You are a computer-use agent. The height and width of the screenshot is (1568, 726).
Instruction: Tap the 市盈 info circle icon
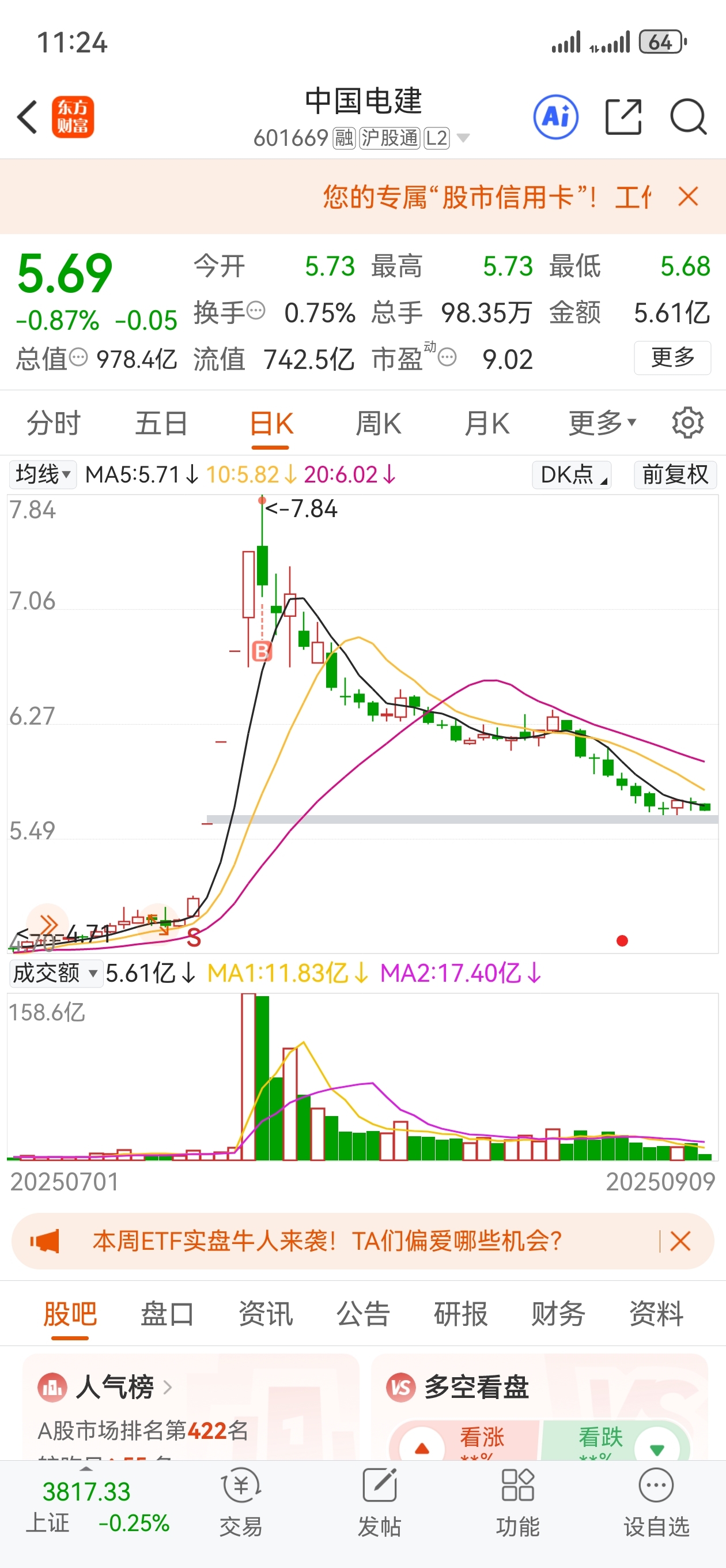[447, 357]
